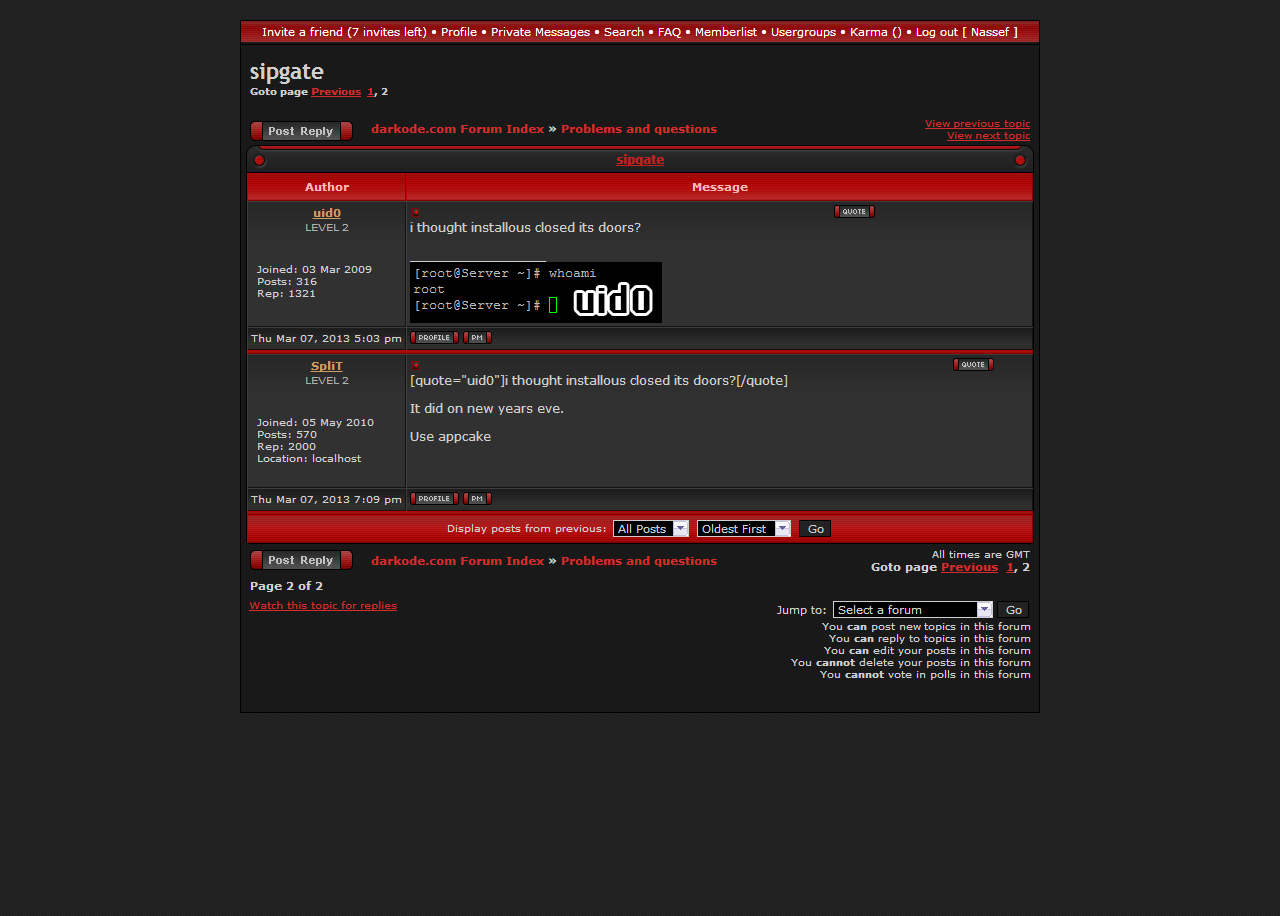Click the Quote button on SpliT's post
1280x916 pixels.
click(x=973, y=365)
